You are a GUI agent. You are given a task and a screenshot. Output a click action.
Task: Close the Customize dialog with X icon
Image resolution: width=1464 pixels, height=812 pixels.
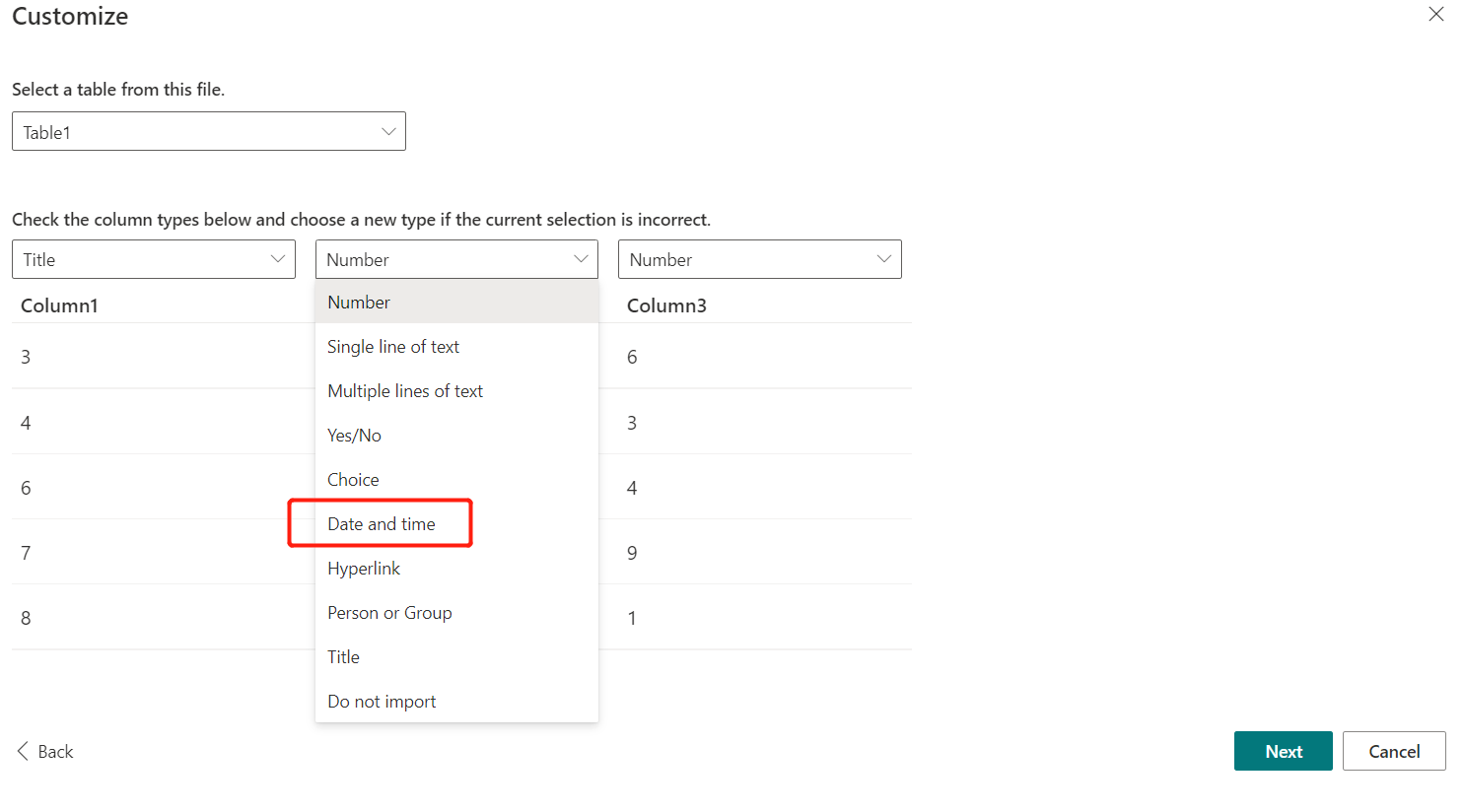pos(1436,14)
